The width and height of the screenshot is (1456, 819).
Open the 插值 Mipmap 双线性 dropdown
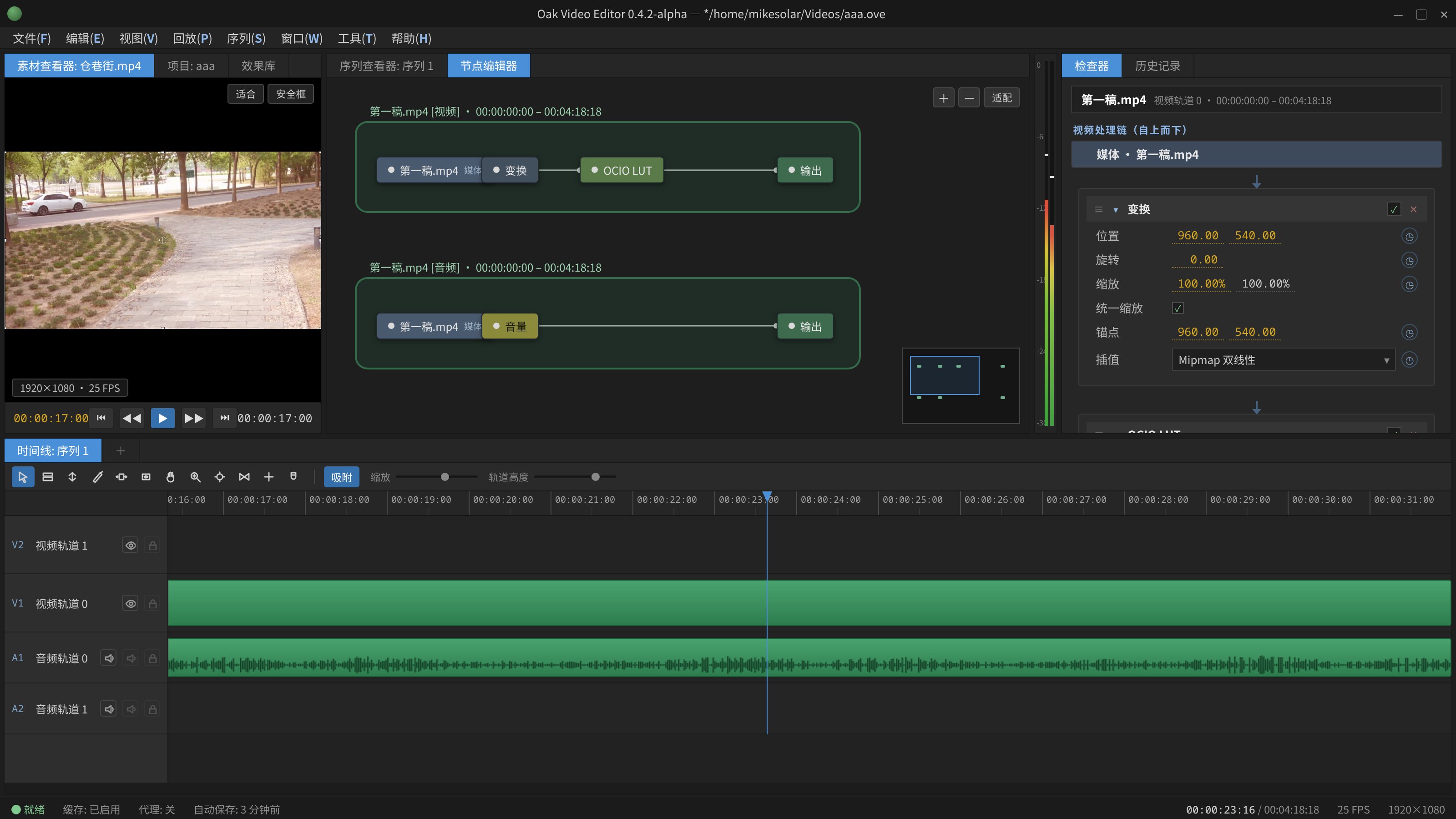1283,360
